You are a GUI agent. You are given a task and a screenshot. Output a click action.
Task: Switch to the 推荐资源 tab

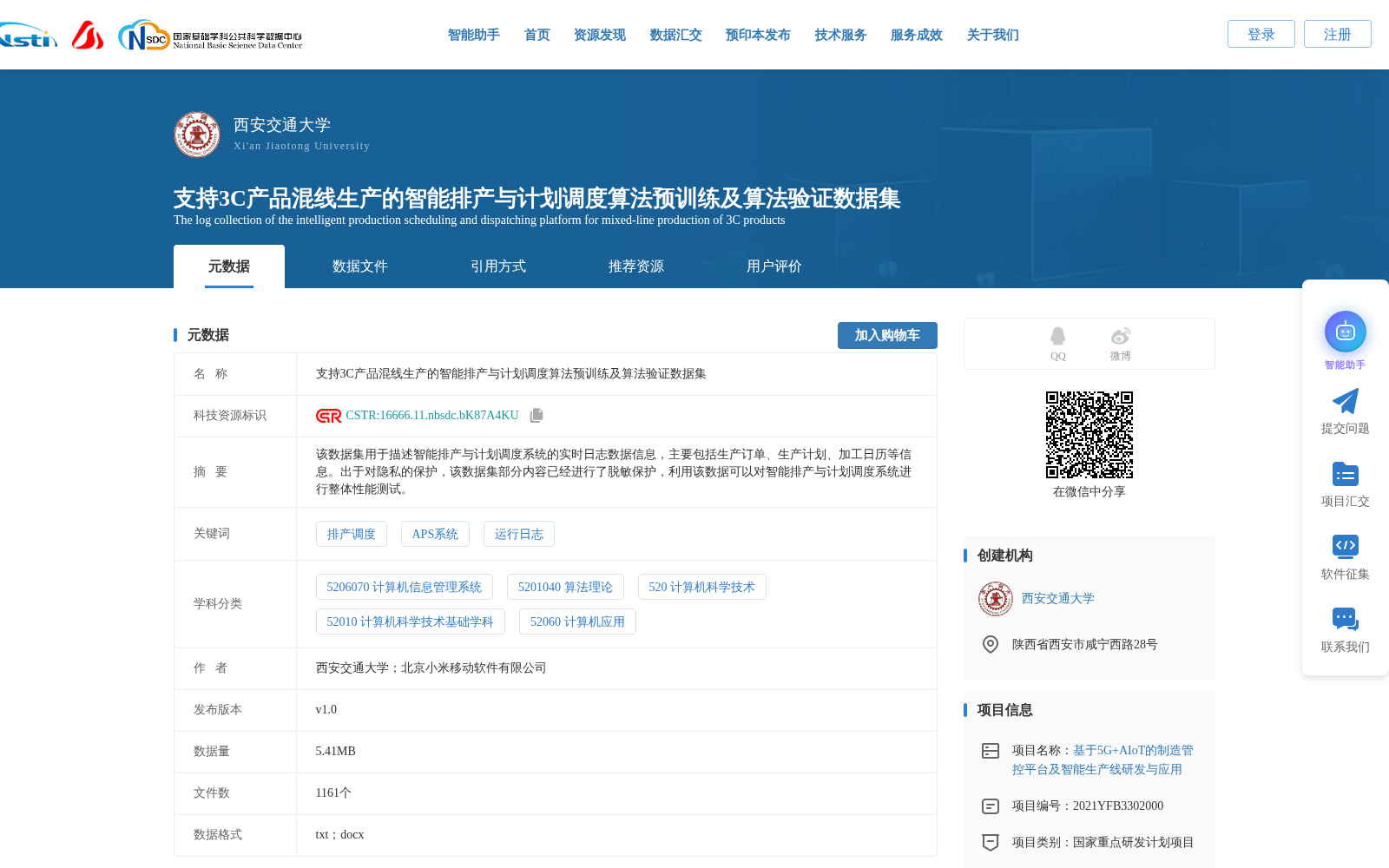[636, 266]
